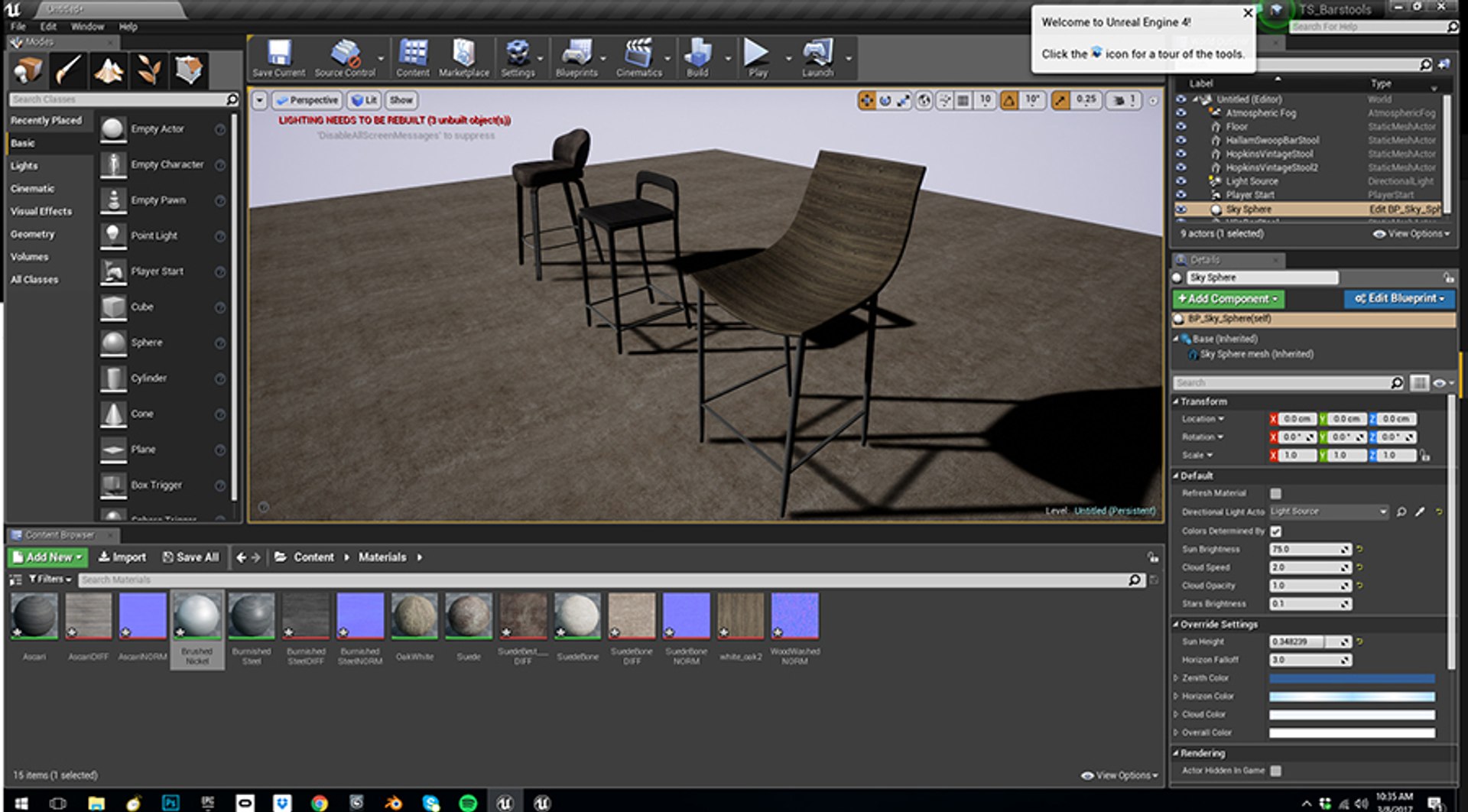This screenshot has height=812, width=1468.
Task: Toggle rotation snapping icon
Action: coord(1009,100)
